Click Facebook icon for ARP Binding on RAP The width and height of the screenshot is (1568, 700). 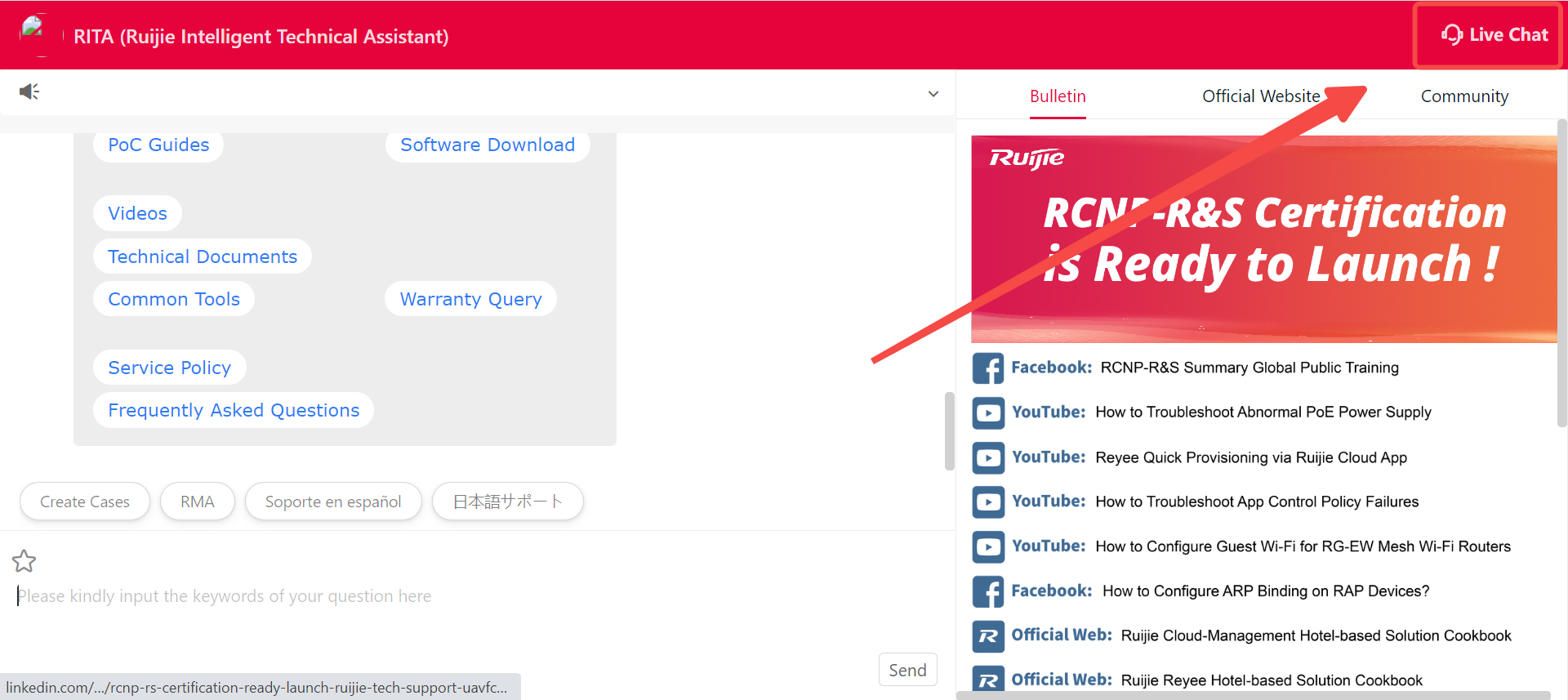tap(988, 591)
